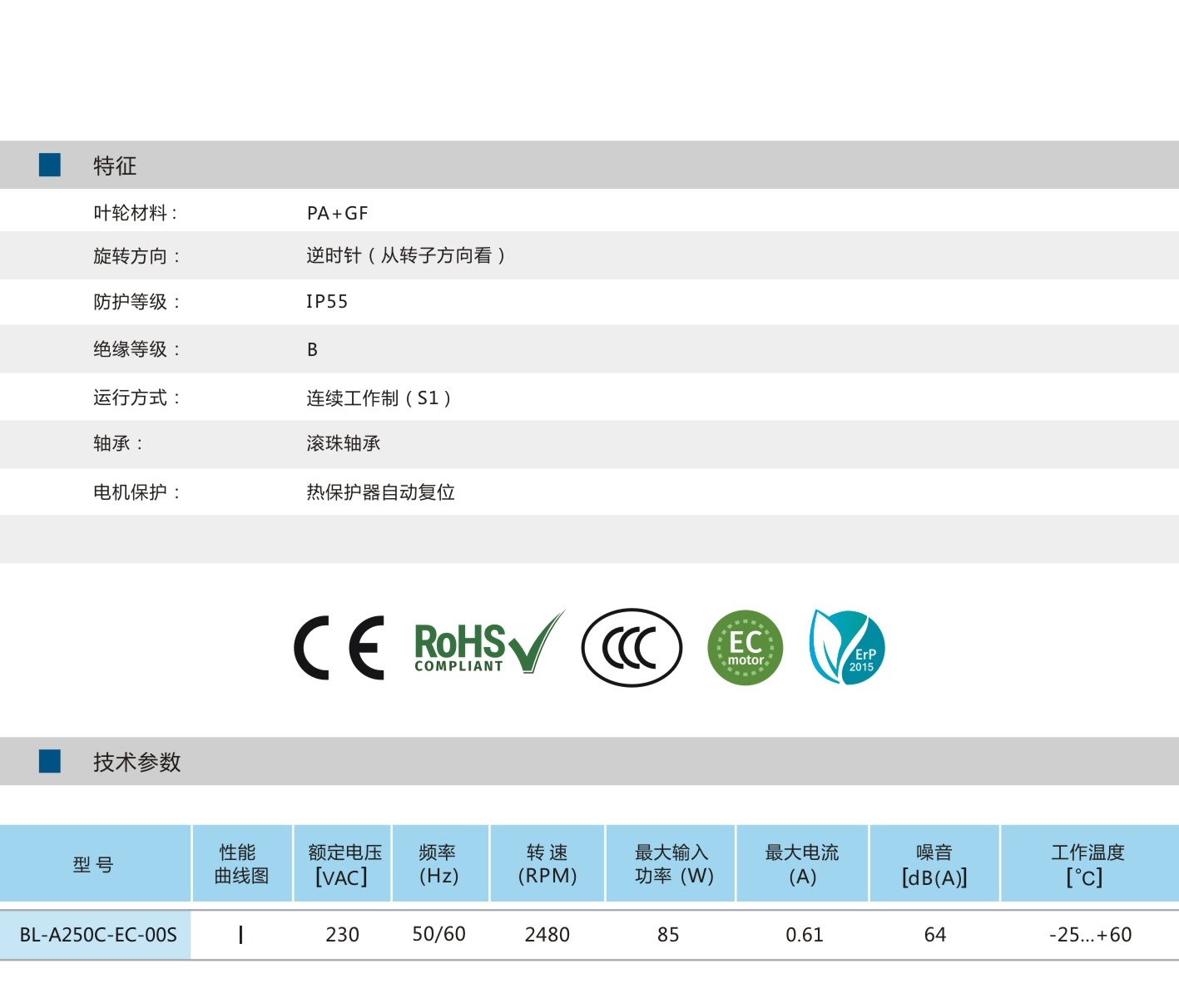1179x1008 pixels.
Task: Click the 噪音 dB(A) column header
Action: 934,864
